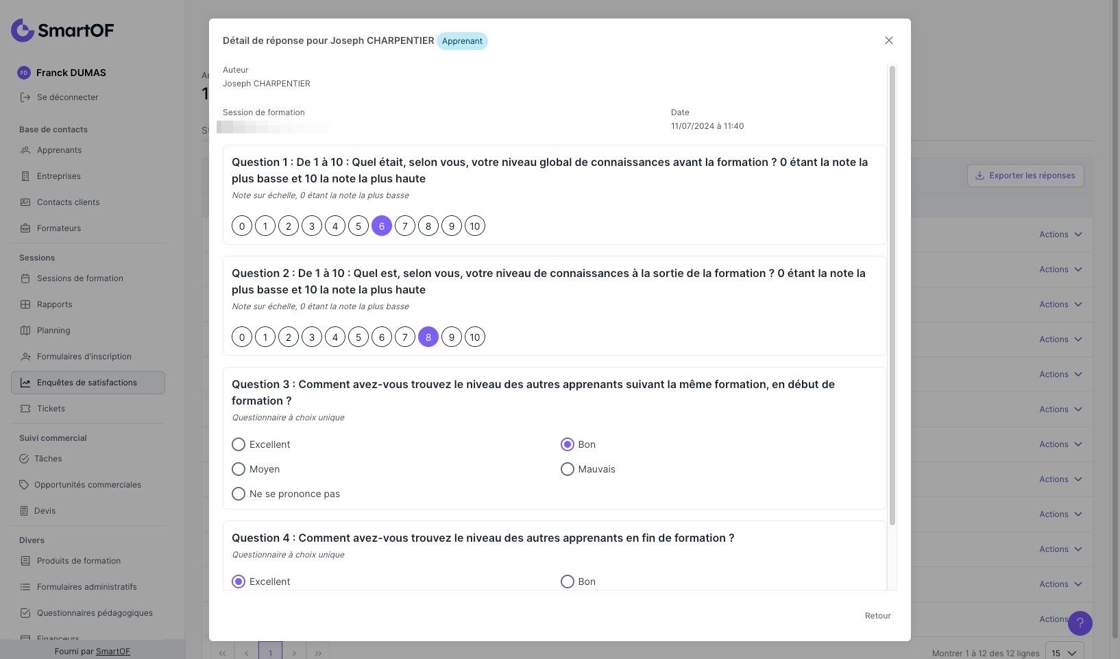The width and height of the screenshot is (1120, 659).
Task: Expand the first row Actions dropdown
Action: click(1060, 234)
